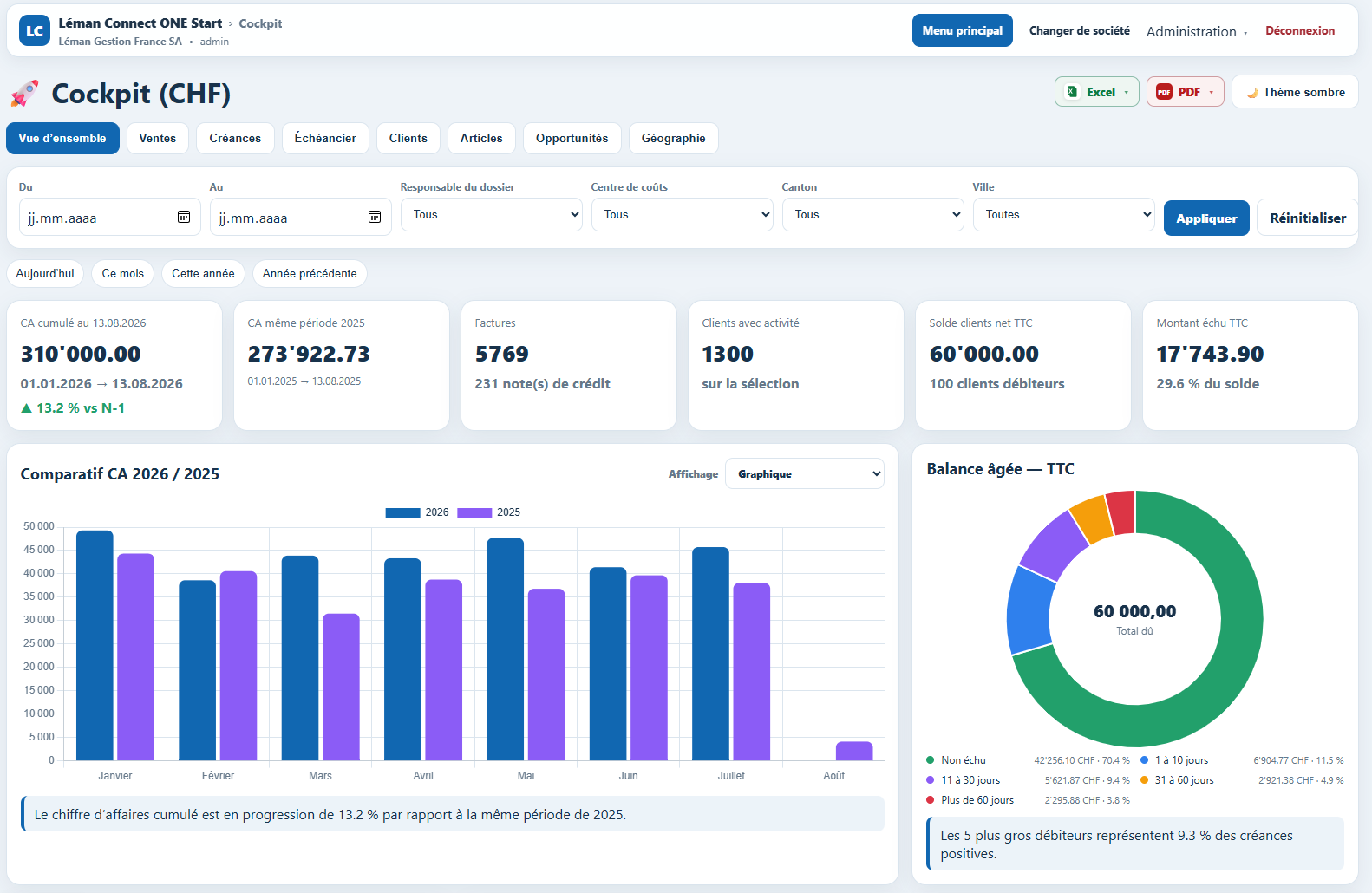This screenshot has width=1372, height=893.
Task: Select the Géographie tab
Action: tap(674, 138)
